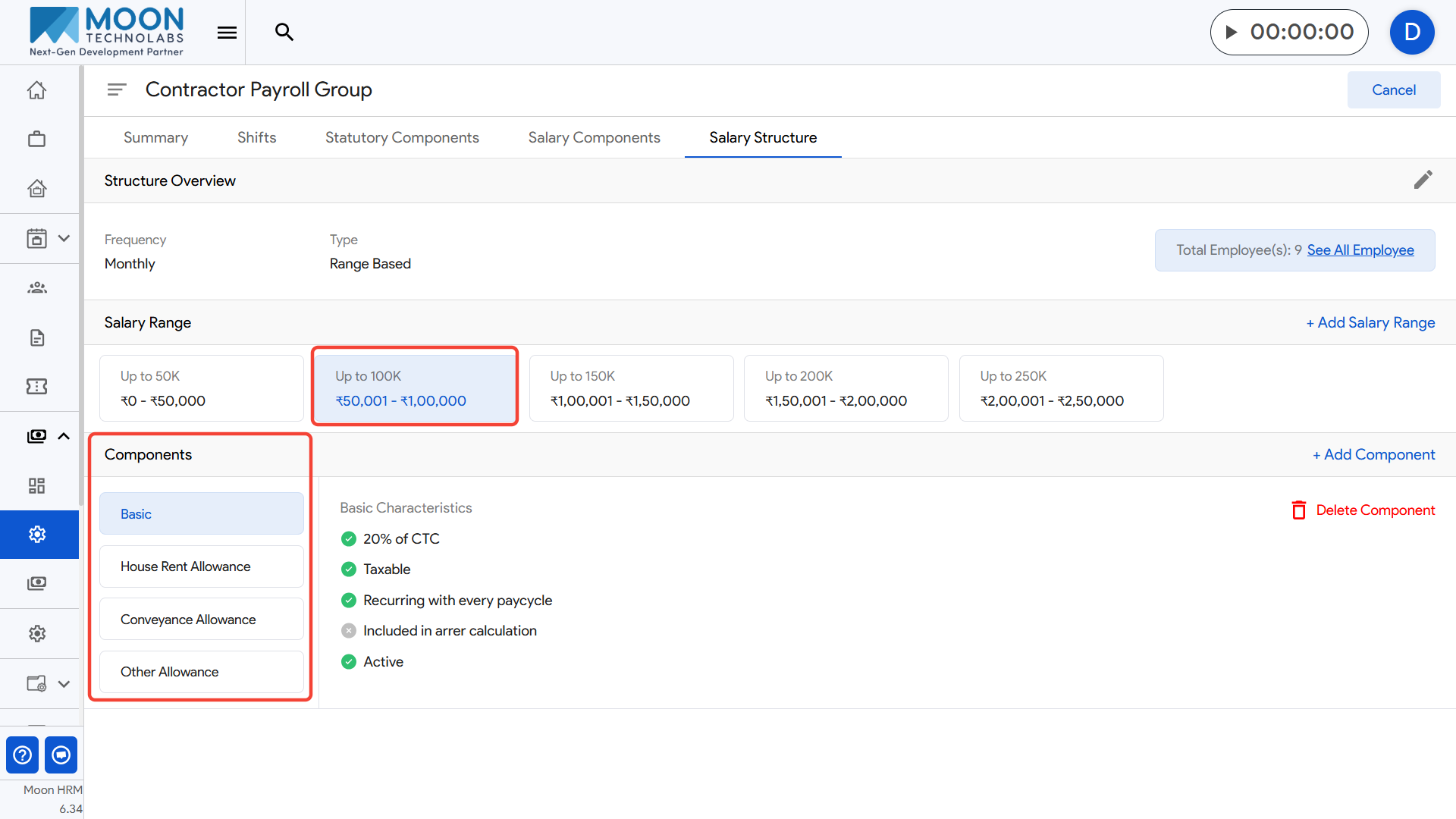Expand the bottom wallet sidebar chevron
1456x819 pixels.
[x=64, y=683]
